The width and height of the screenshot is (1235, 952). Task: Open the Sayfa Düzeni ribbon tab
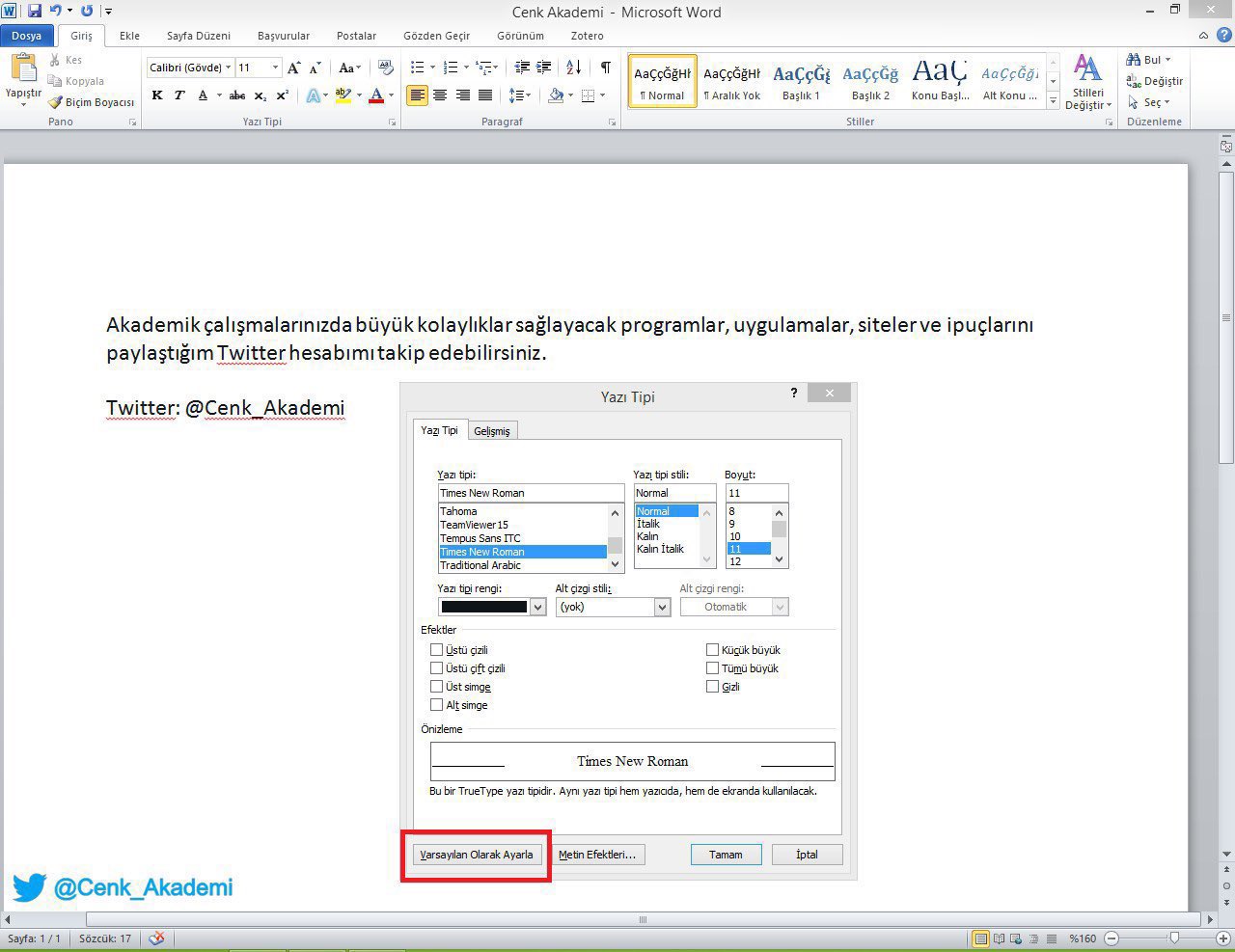pyautogui.click(x=198, y=36)
